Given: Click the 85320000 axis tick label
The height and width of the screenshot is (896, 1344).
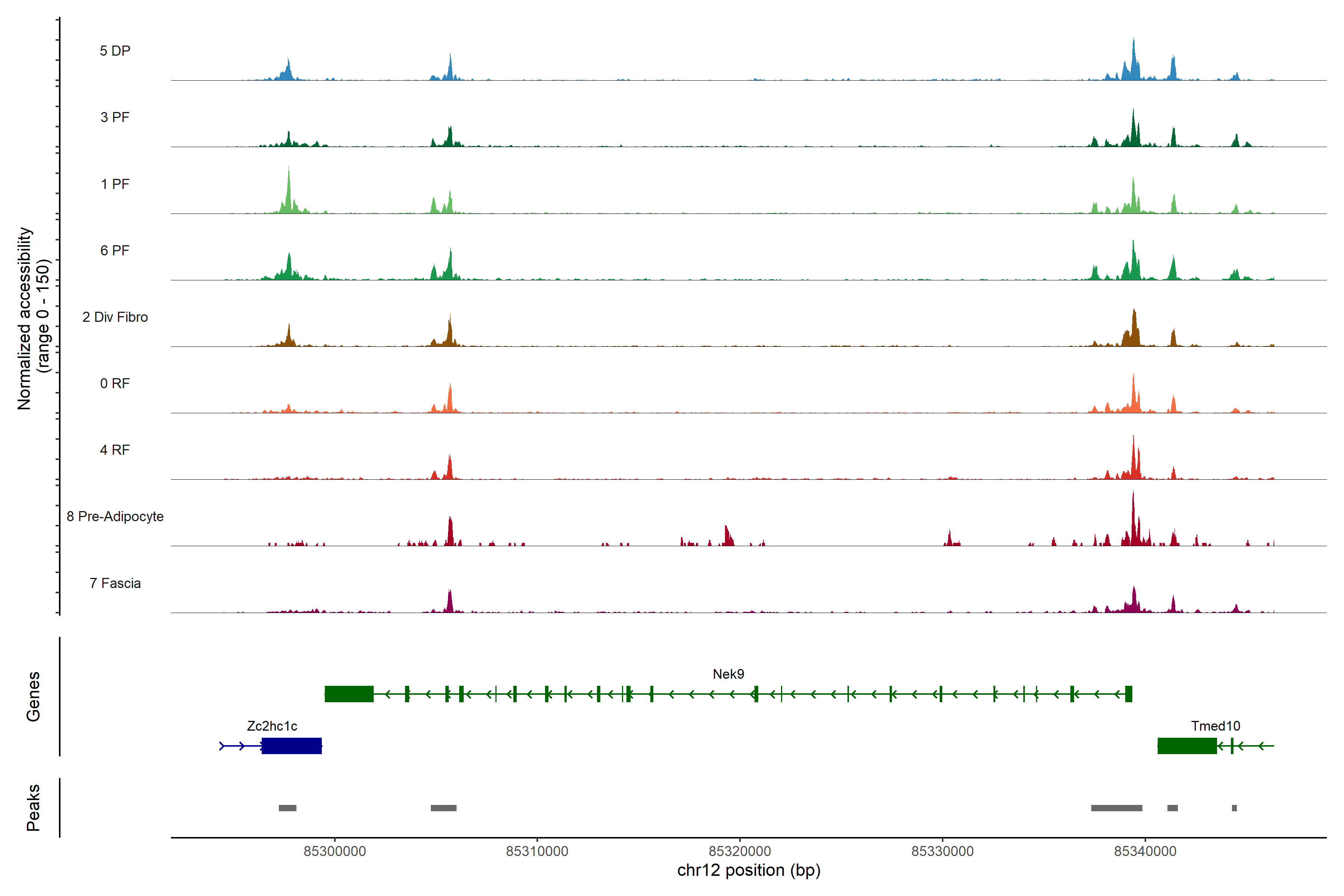Looking at the screenshot, I should [740, 852].
